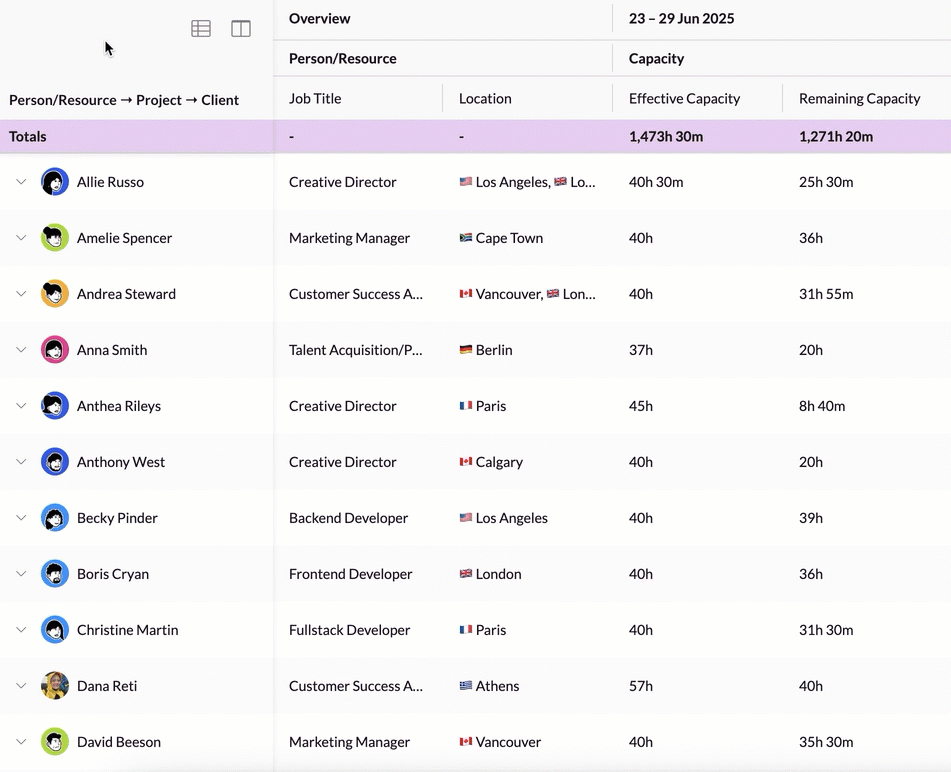Expand Allie Russo's row

(21, 182)
